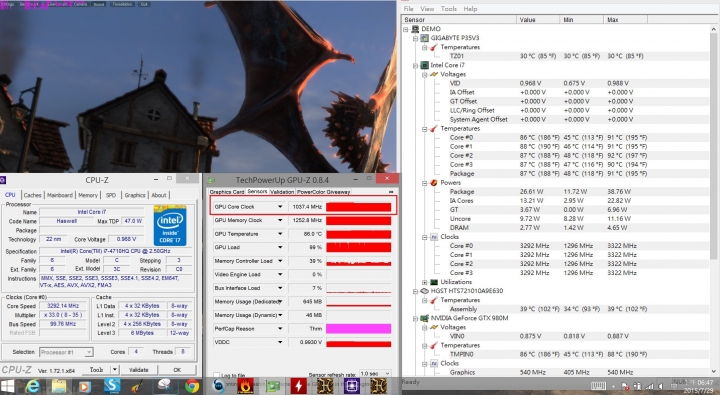Open the FurMark flame icon in taskbar

click(x=245, y=386)
